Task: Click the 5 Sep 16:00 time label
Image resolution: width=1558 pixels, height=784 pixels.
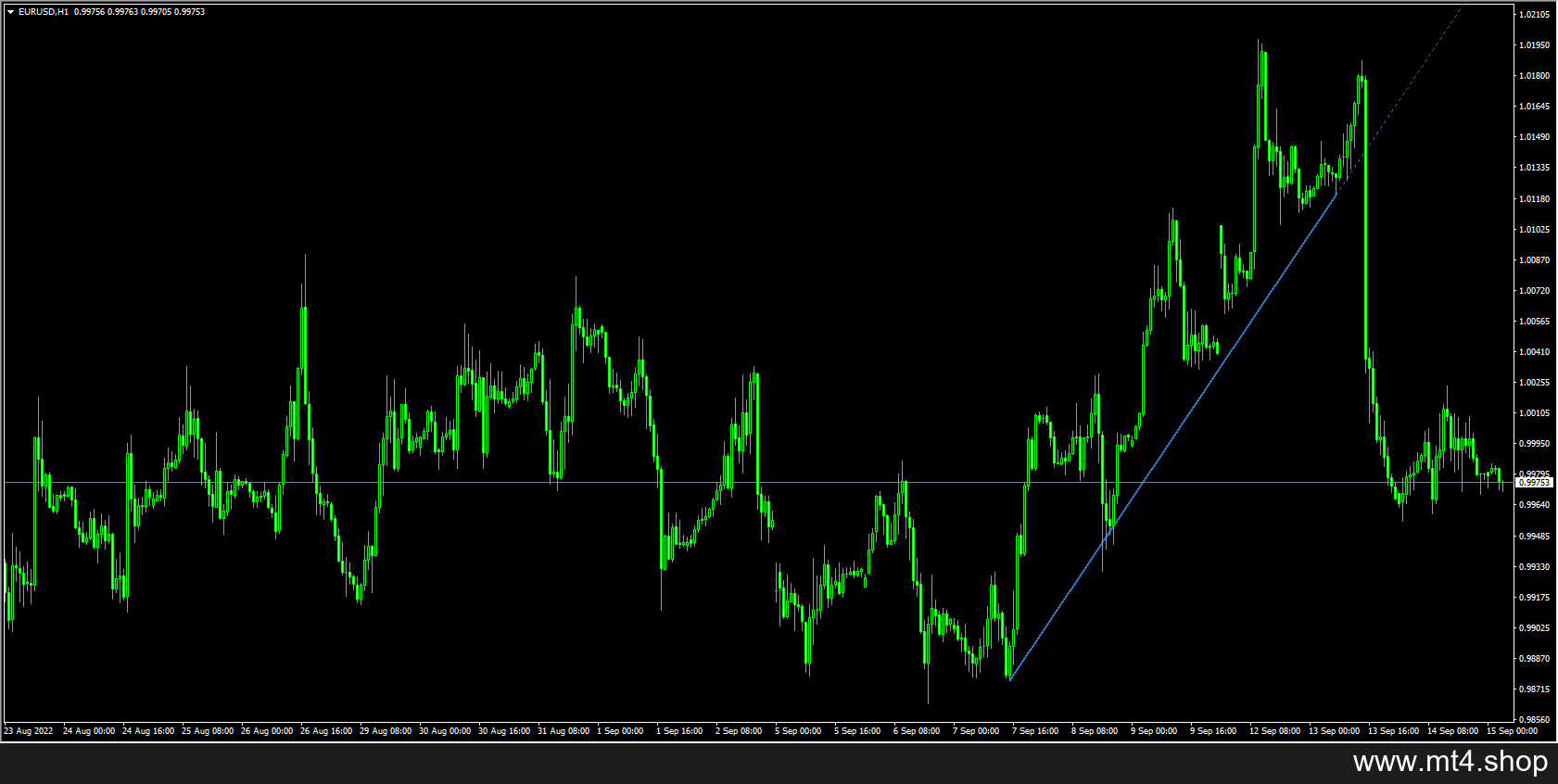Action: coord(857,731)
